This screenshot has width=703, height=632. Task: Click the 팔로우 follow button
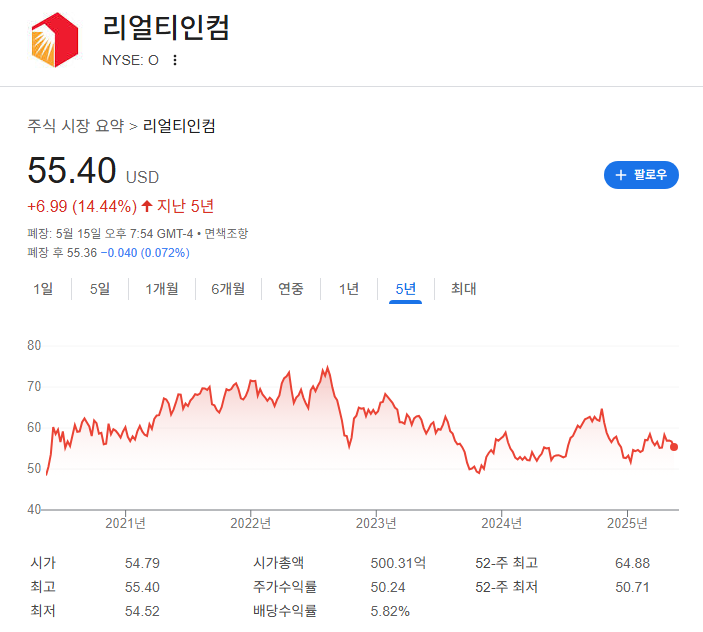coord(641,175)
